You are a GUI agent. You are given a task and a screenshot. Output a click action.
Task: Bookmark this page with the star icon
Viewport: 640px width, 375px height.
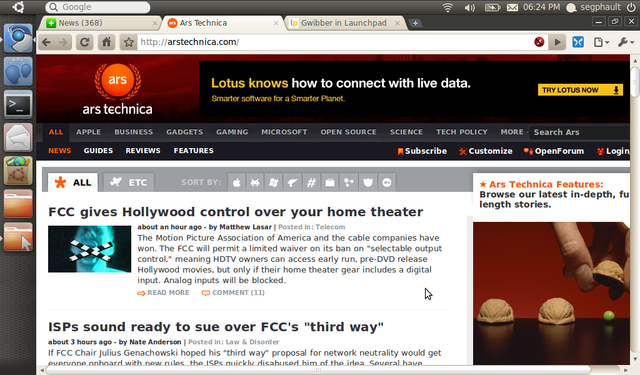click(129, 42)
